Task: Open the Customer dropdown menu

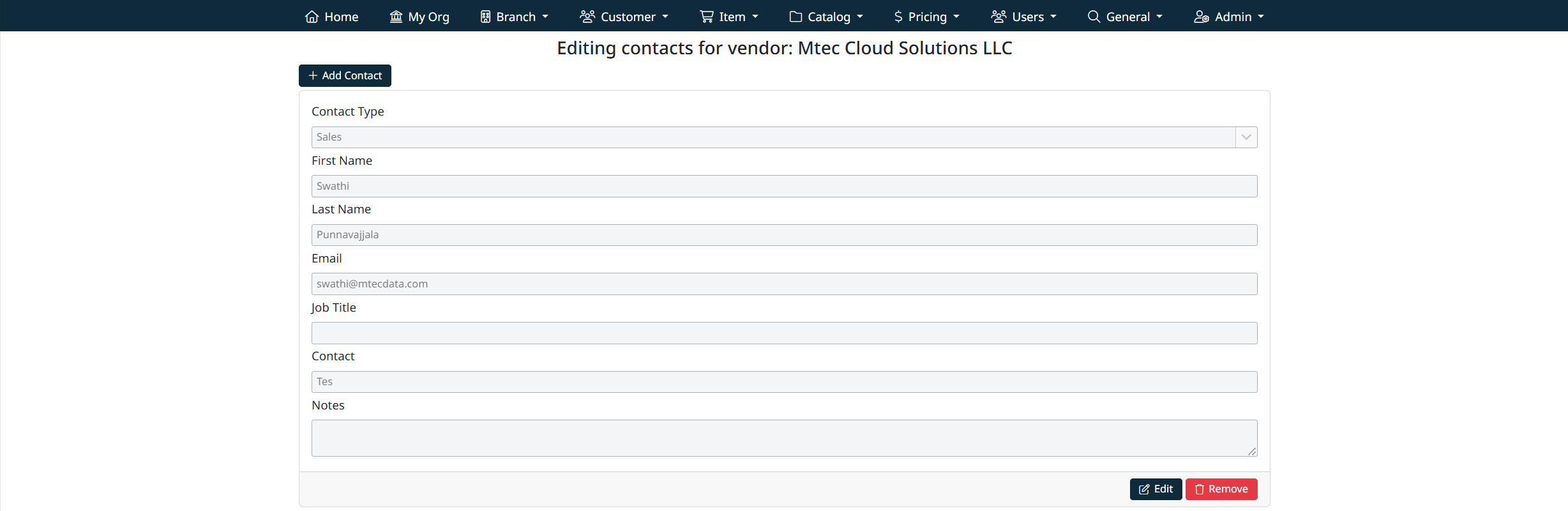Action: coord(624,17)
